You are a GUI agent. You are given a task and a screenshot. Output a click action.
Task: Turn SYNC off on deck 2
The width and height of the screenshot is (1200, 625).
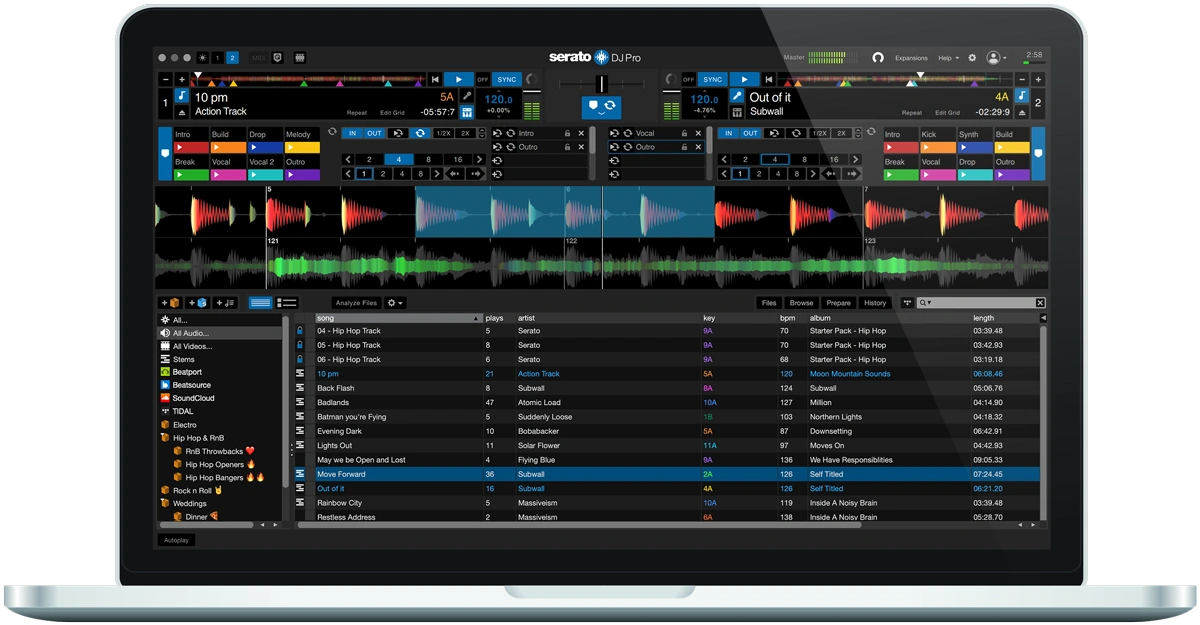coord(688,79)
